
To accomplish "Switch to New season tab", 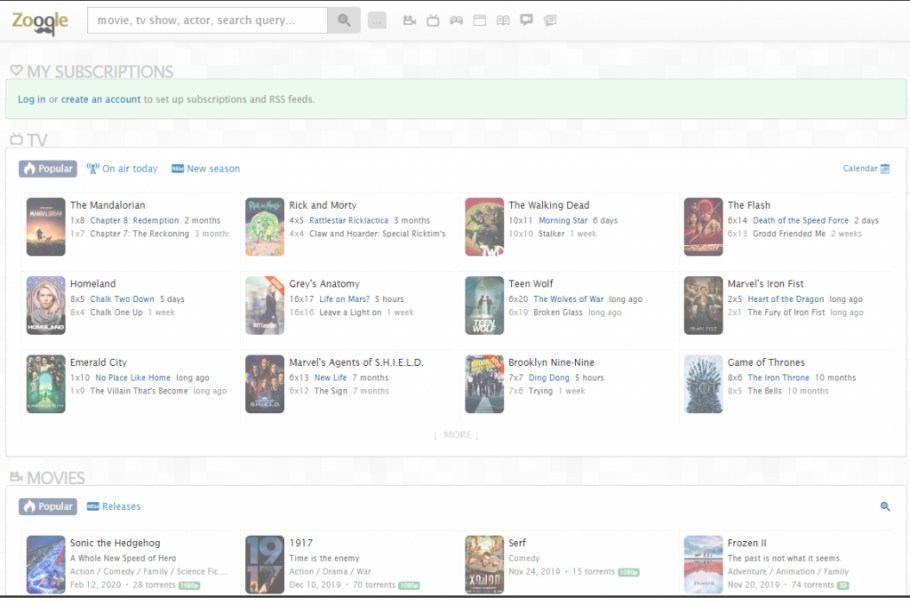I will click(x=205, y=169).
